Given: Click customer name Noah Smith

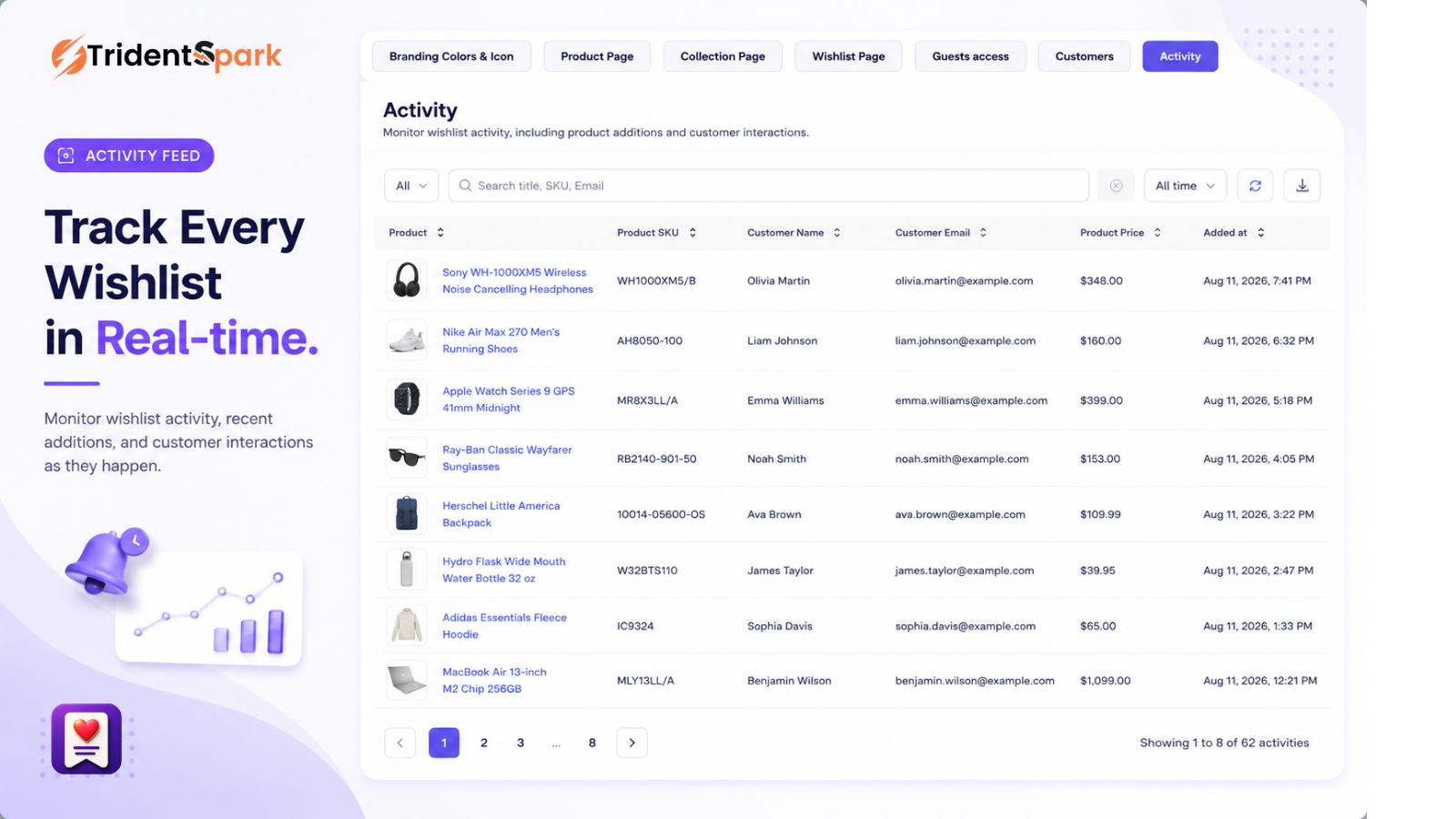Looking at the screenshot, I should tap(776, 460).
